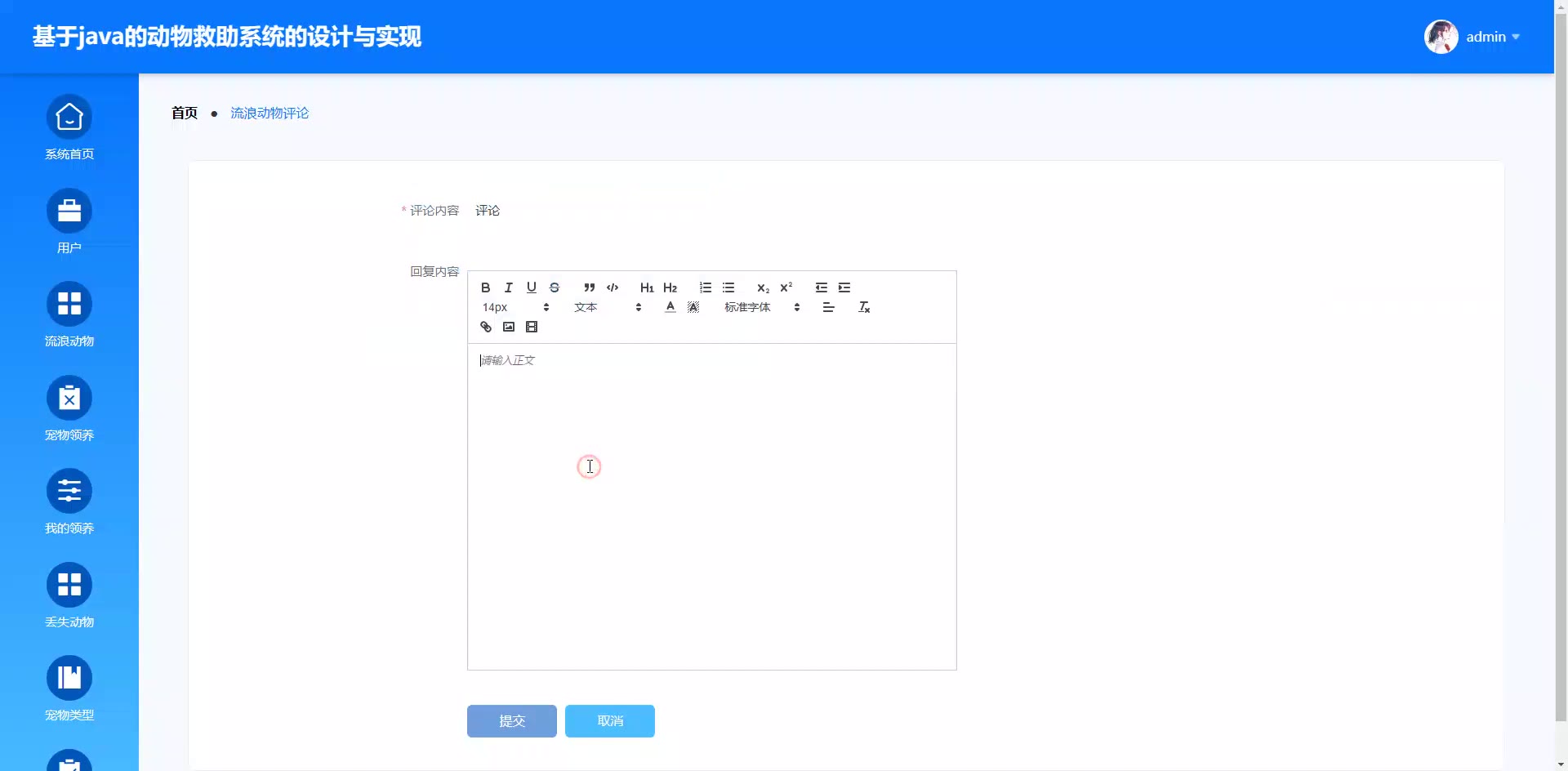Viewport: 1568px width, 771px height.
Task: Click the admin avatar picture
Action: [1441, 37]
